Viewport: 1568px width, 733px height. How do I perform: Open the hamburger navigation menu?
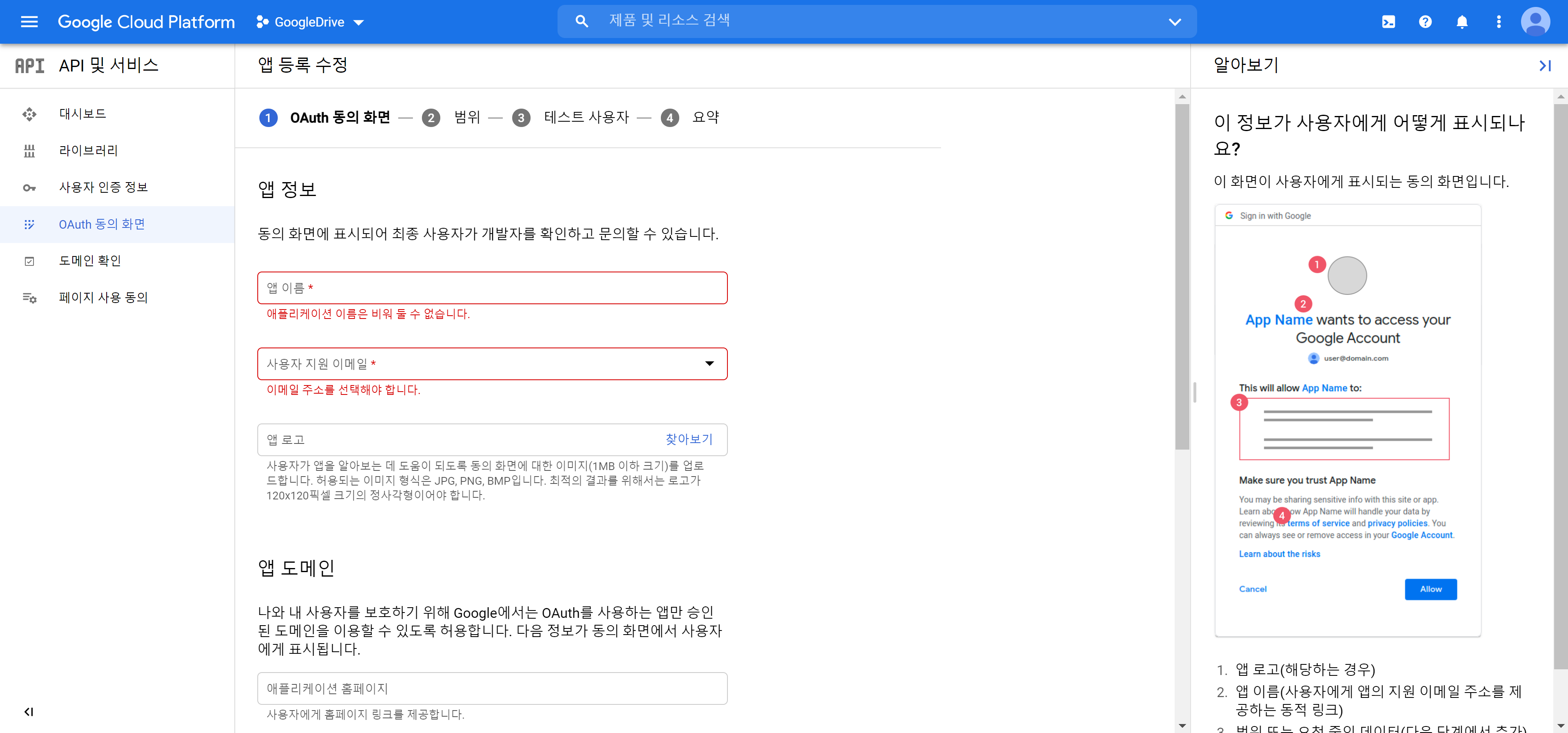pos(29,22)
